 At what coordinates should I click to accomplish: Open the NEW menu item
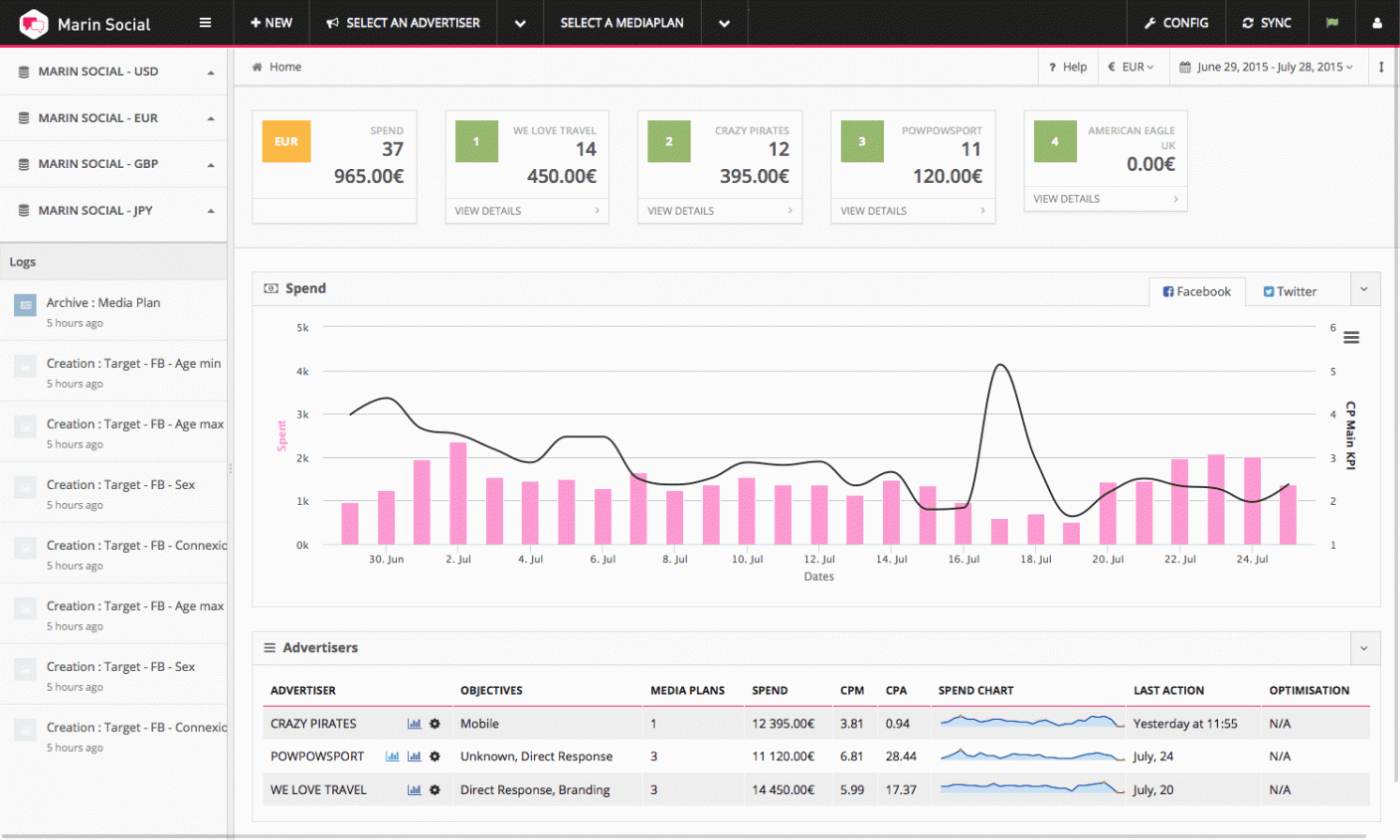pos(270,22)
